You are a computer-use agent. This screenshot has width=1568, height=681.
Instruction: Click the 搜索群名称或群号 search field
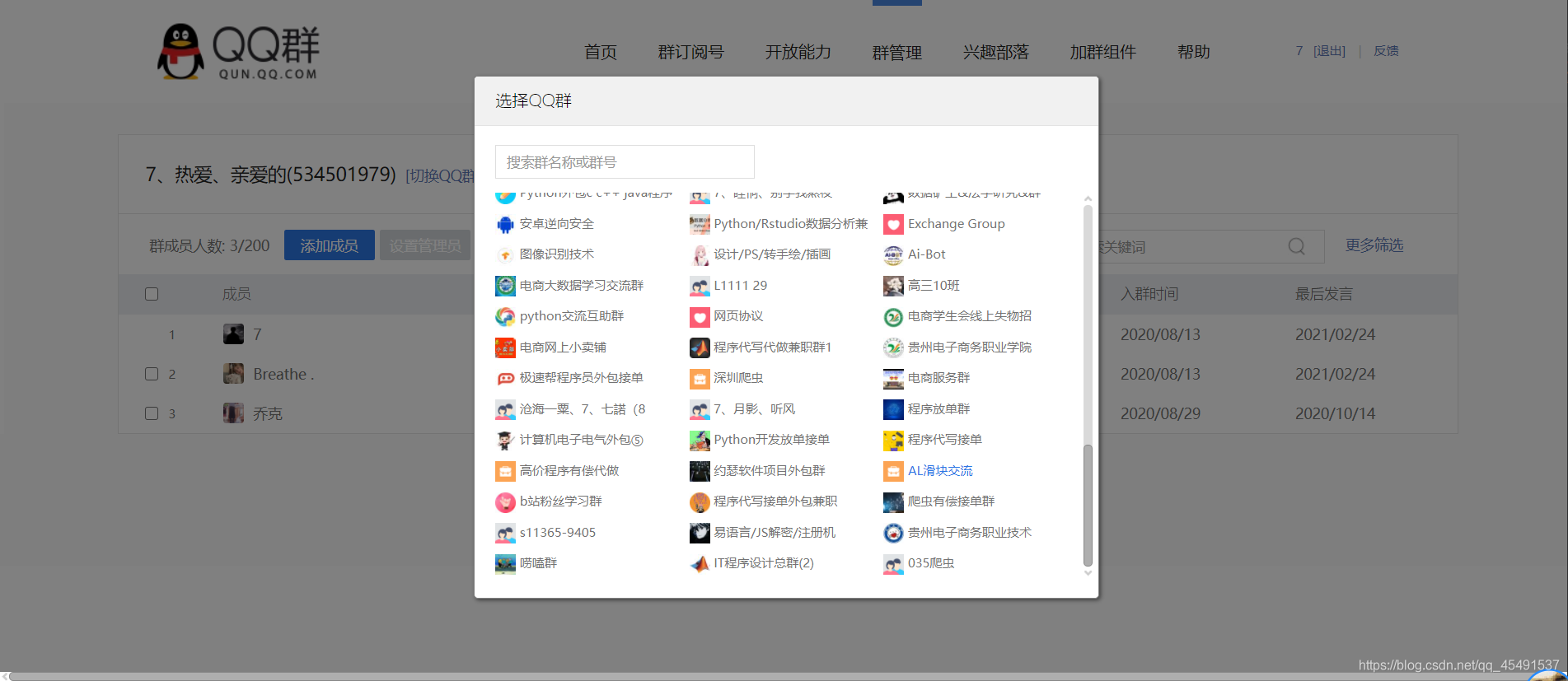[x=625, y=162]
